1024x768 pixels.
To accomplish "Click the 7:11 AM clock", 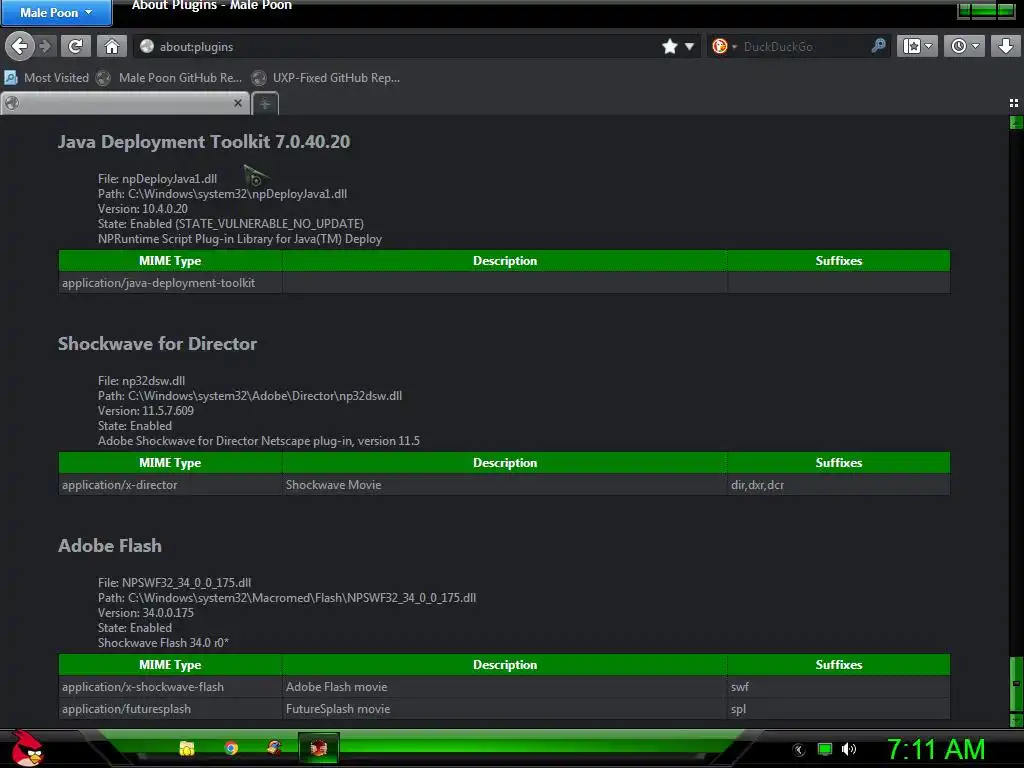I will click(936, 749).
